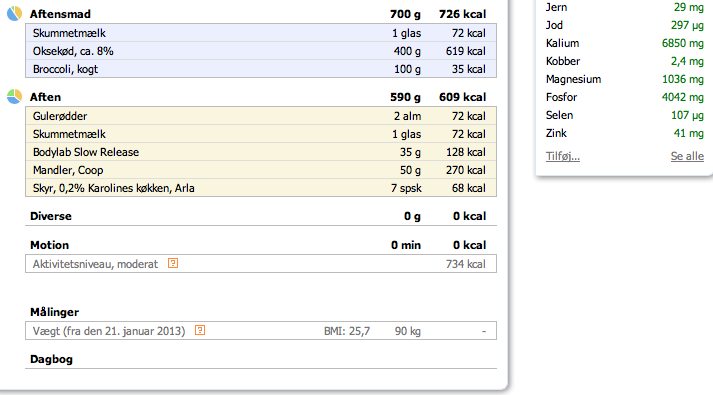
Task: Select Broccoli, kogt food row
Action: [261, 69]
